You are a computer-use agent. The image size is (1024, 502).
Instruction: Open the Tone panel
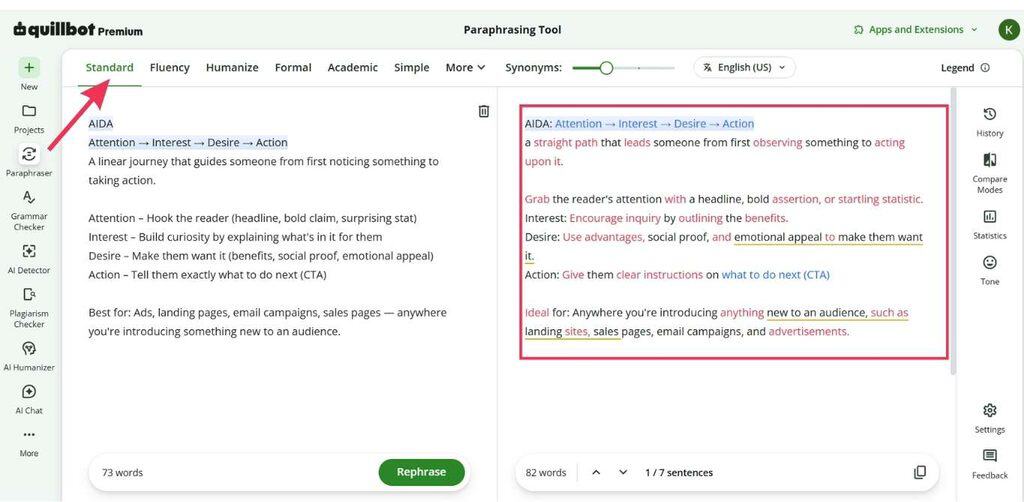(x=989, y=270)
